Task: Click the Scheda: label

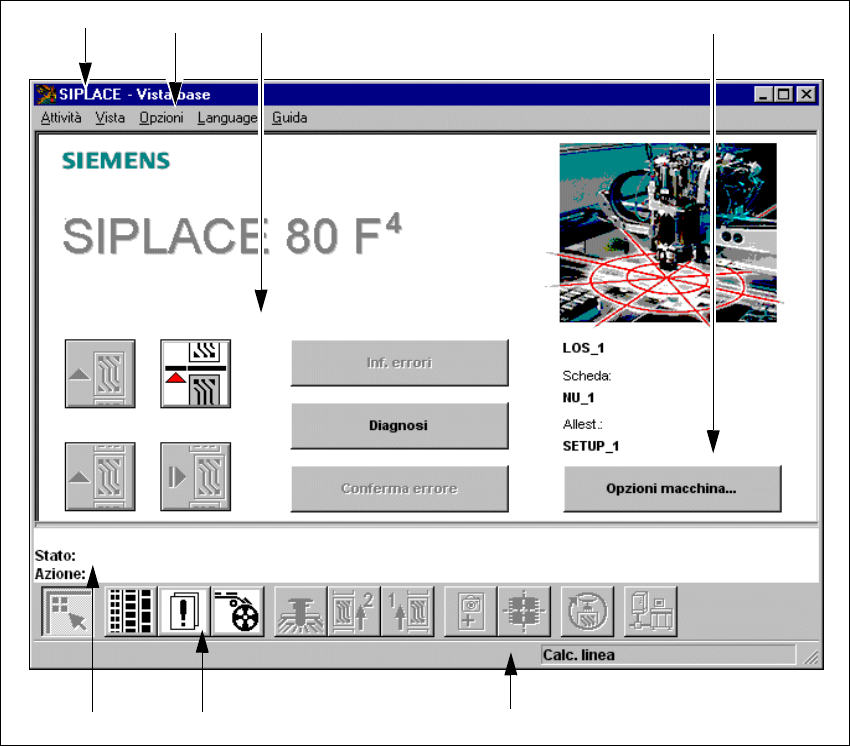Action: (x=587, y=376)
